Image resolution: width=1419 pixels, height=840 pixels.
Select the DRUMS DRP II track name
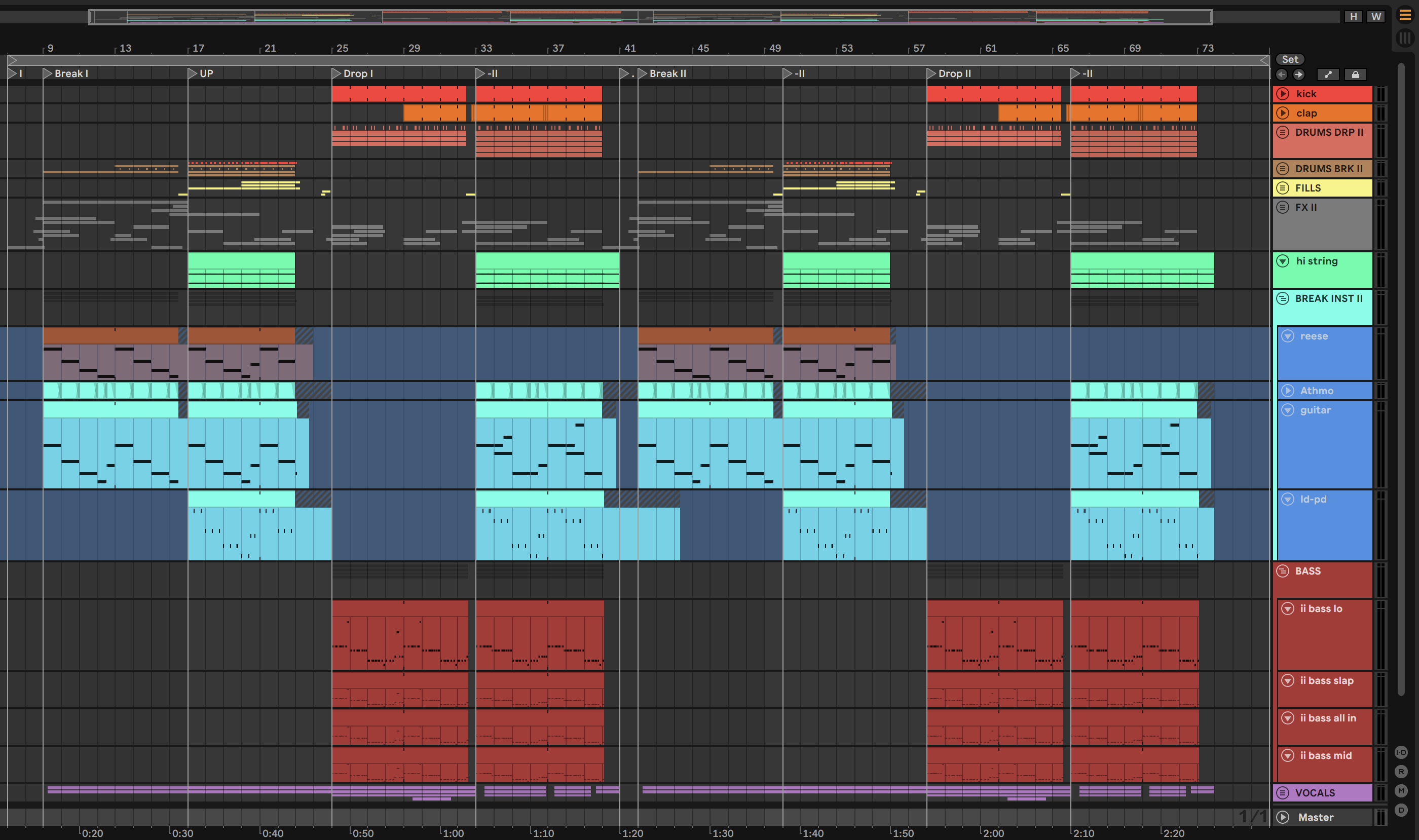tap(1329, 132)
